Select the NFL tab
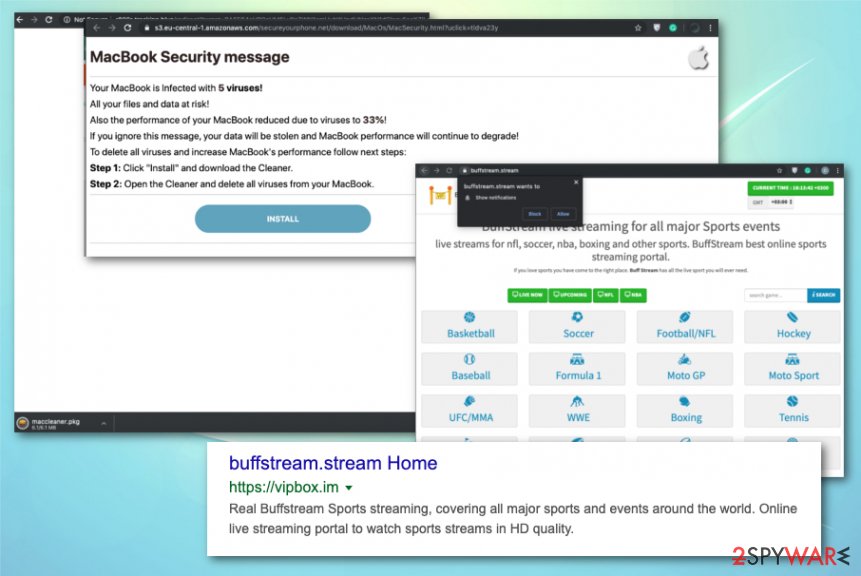This screenshot has width=861, height=576. coord(606,295)
